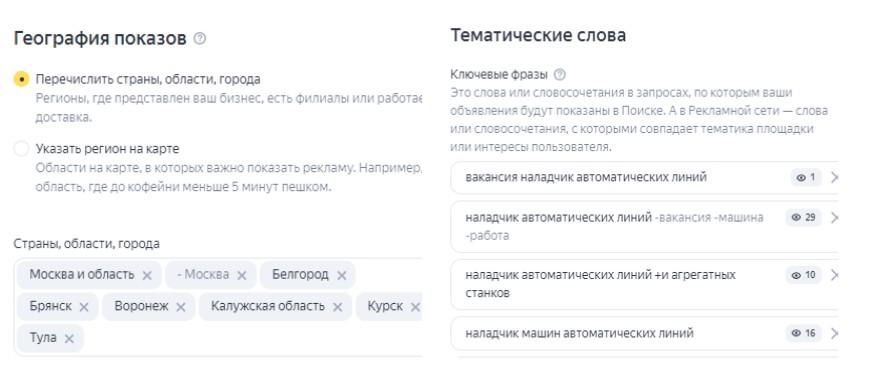The height and width of the screenshot is (382, 882).
Task: Select Указать регион на карте radio option
Action: click(21, 149)
